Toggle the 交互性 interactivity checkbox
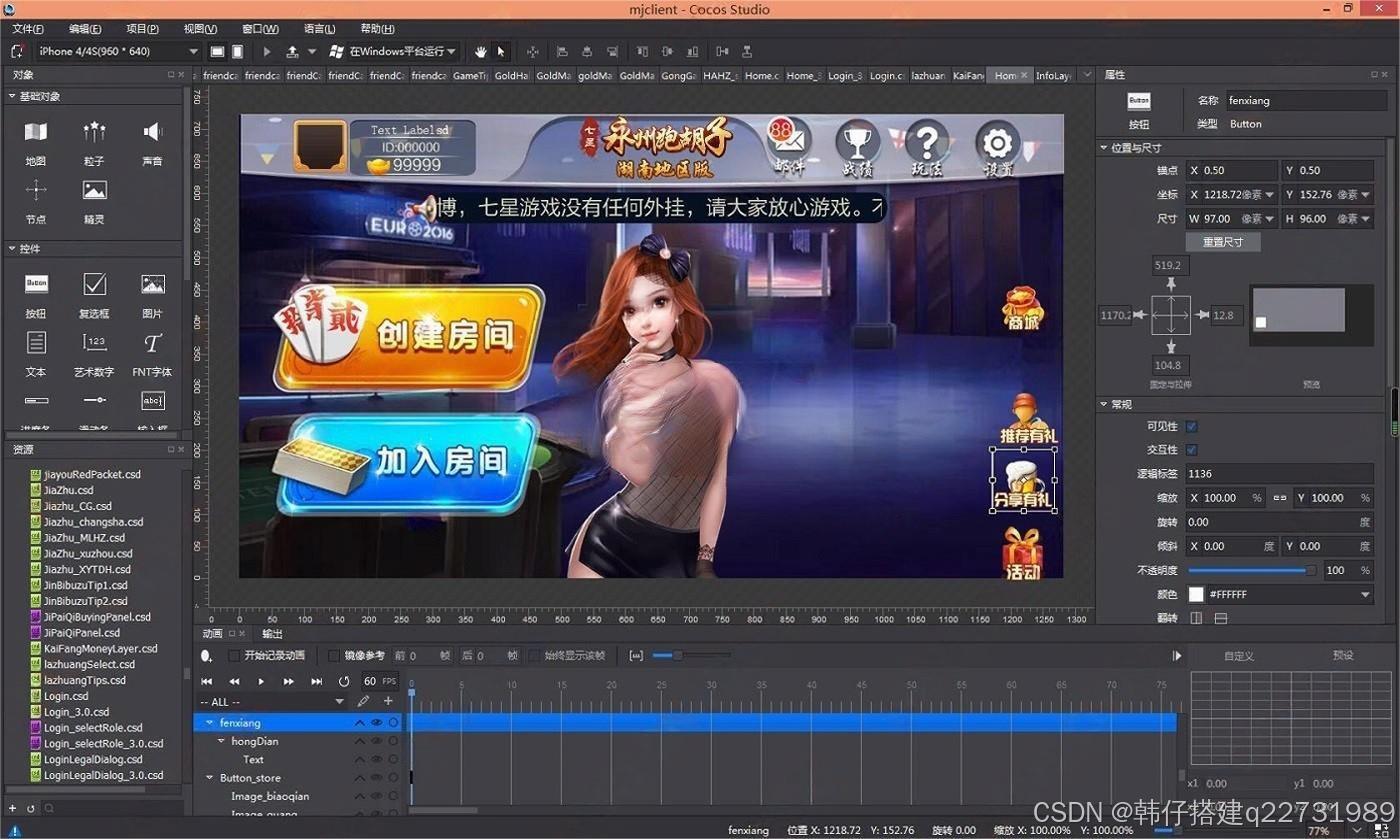The width and height of the screenshot is (1400, 839). (x=1192, y=450)
